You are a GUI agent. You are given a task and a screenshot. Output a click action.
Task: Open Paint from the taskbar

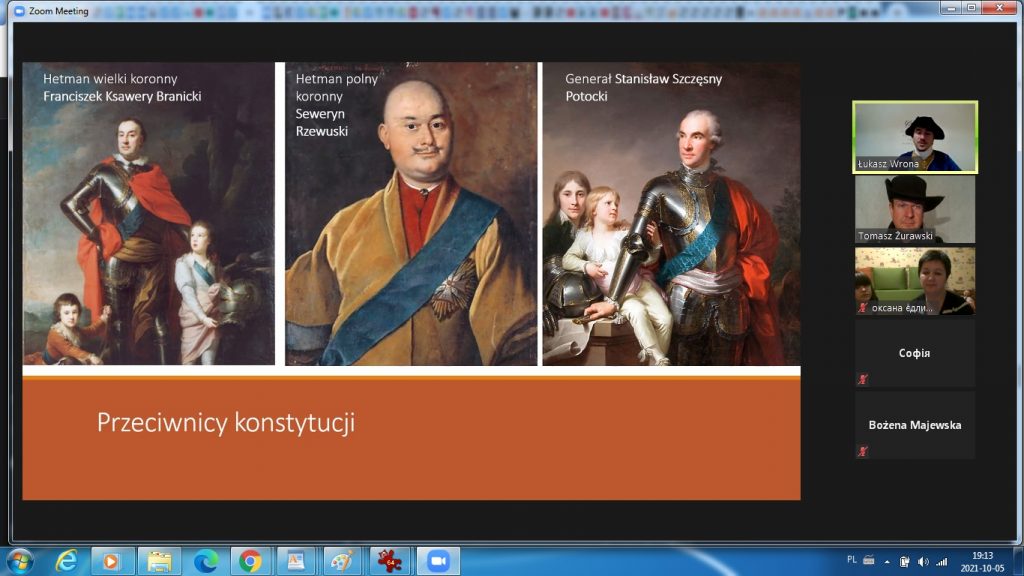(343, 560)
